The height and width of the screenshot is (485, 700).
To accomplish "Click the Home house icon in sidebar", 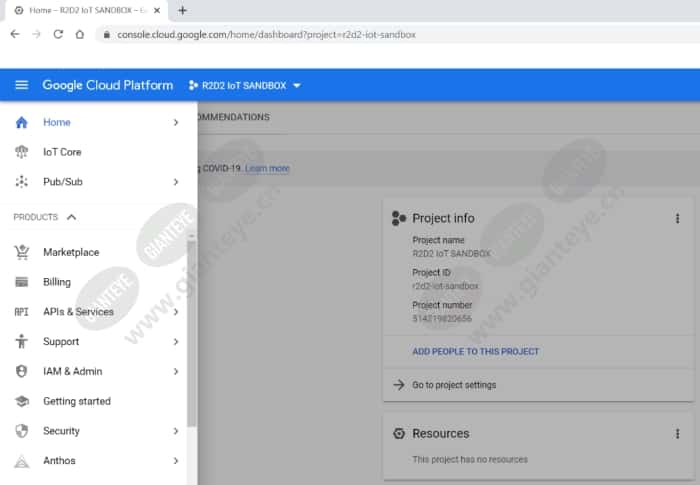I will coord(21,122).
